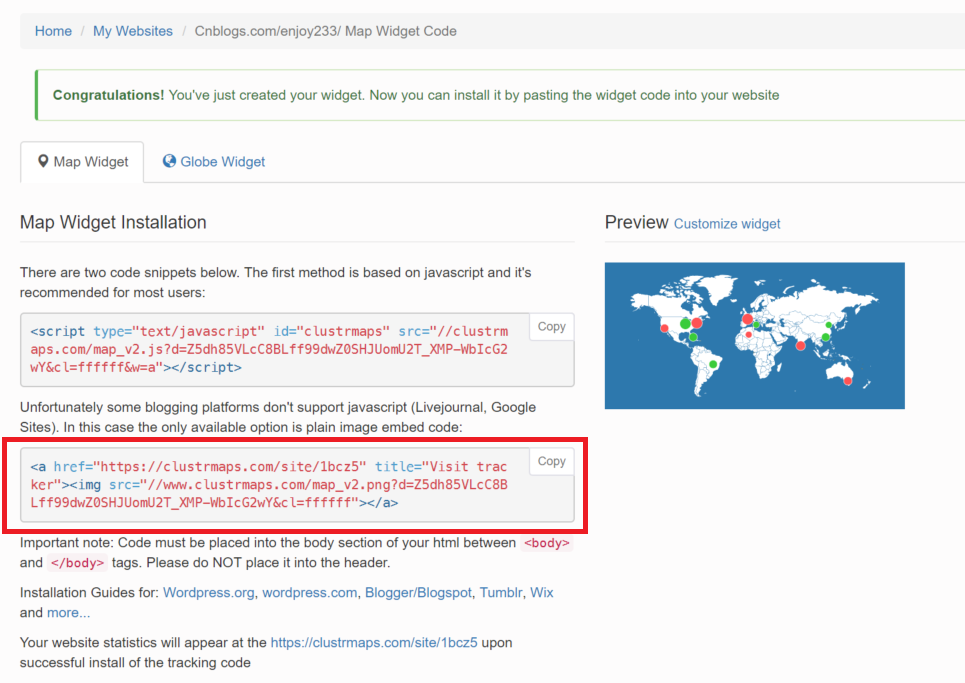This screenshot has height=683, width=965.
Task: Click the Map Widget Installation heading
Action: [x=113, y=222]
